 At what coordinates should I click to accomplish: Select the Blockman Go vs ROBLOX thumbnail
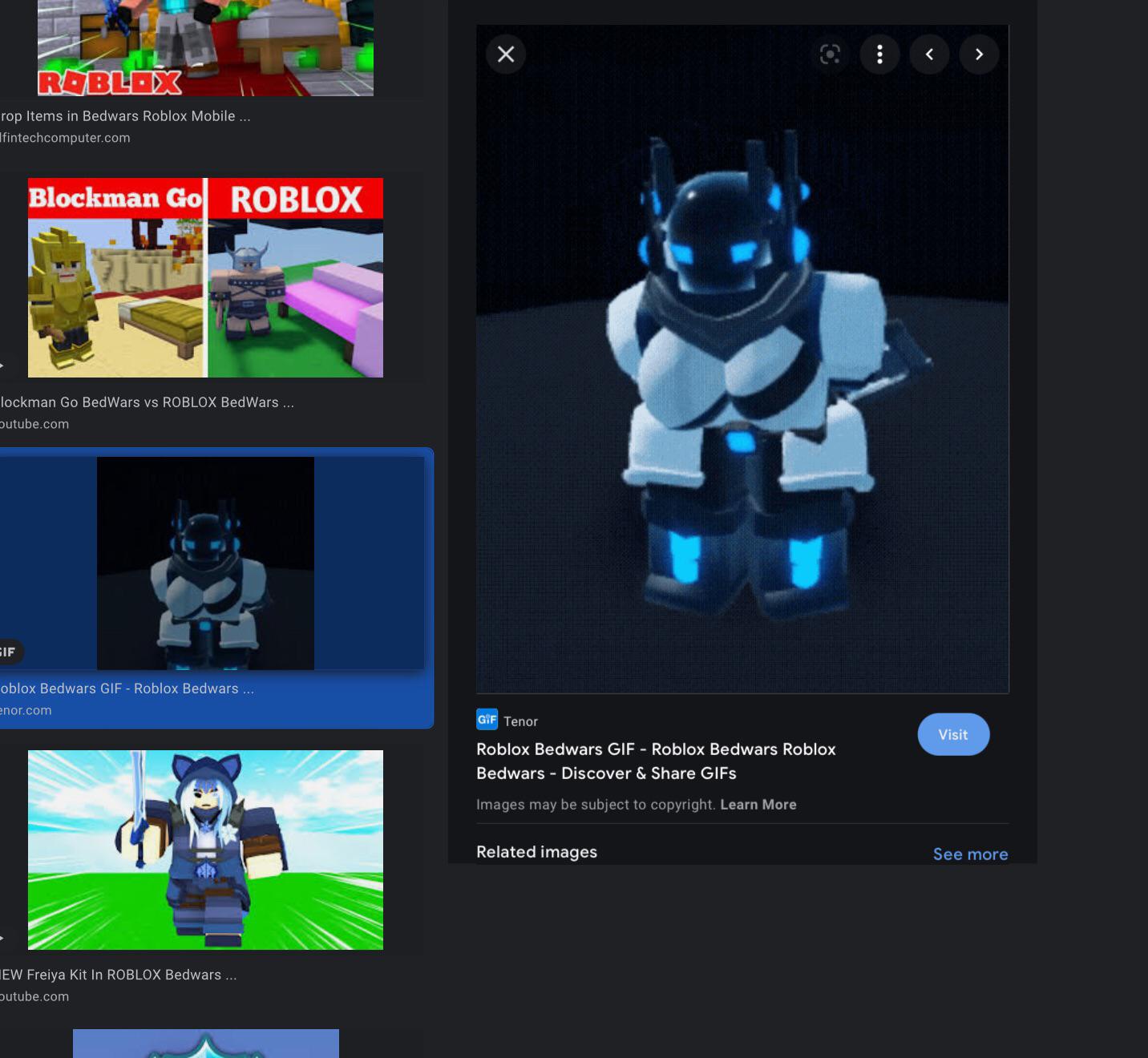205,278
